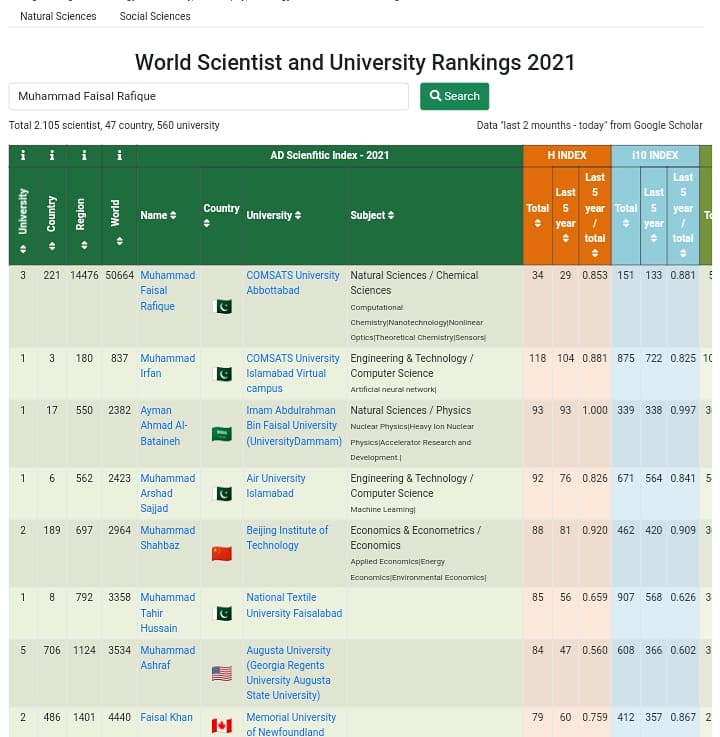Click 'Natural Sciences / Physics' subject text
This screenshot has height=737, width=720.
point(410,410)
